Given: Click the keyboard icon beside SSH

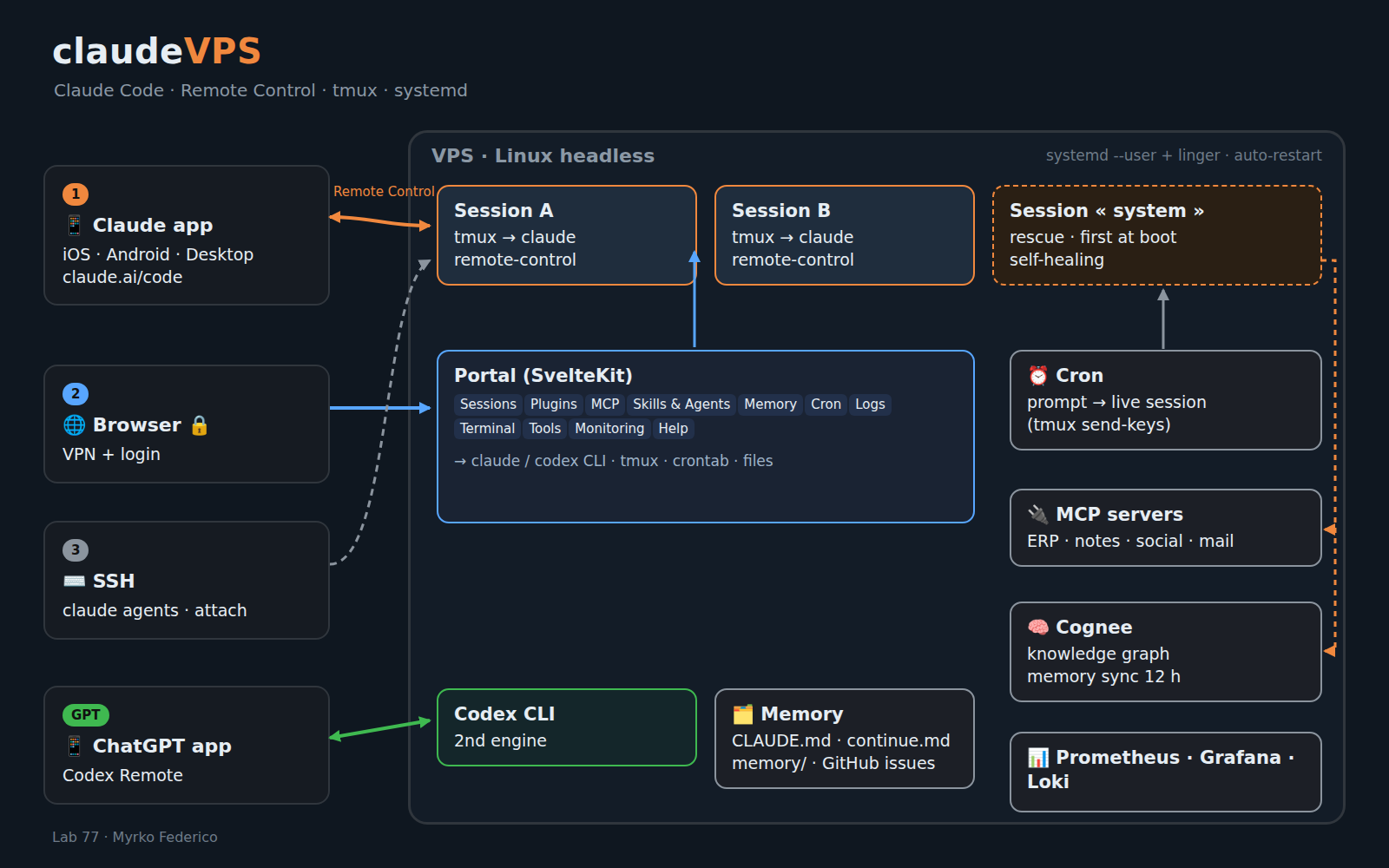Looking at the screenshot, I should (x=75, y=581).
